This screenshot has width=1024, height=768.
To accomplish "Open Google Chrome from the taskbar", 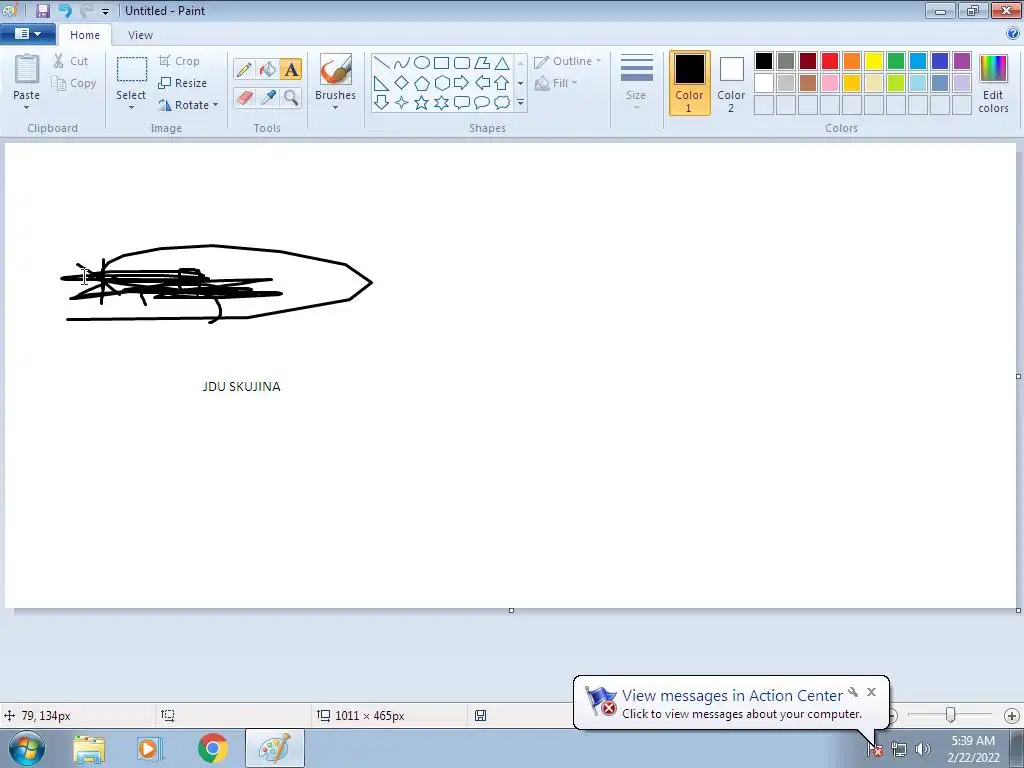I will click(x=212, y=748).
